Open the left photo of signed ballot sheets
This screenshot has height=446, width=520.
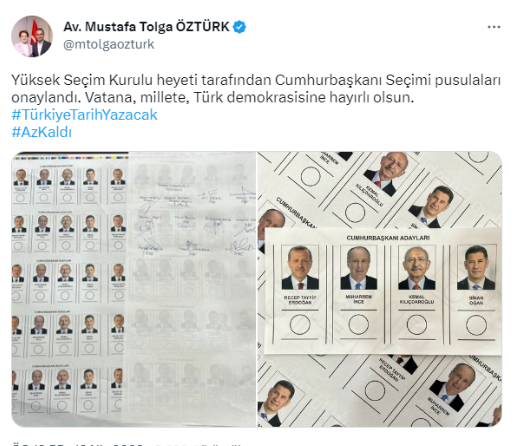click(133, 289)
